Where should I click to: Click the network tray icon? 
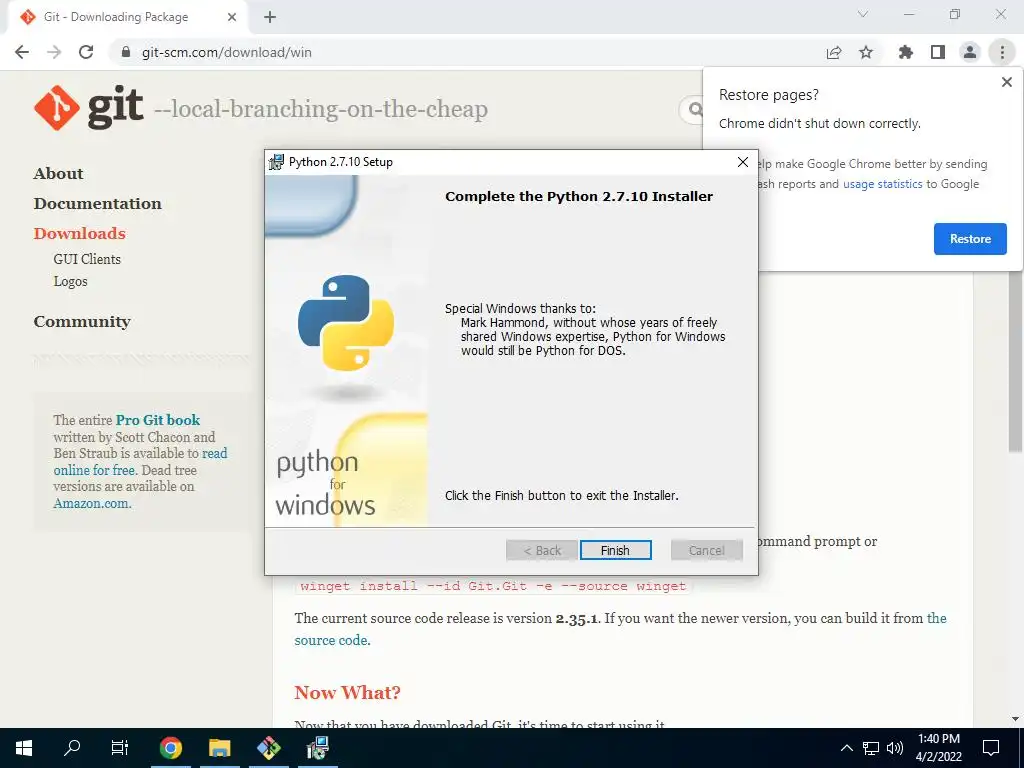coord(871,748)
